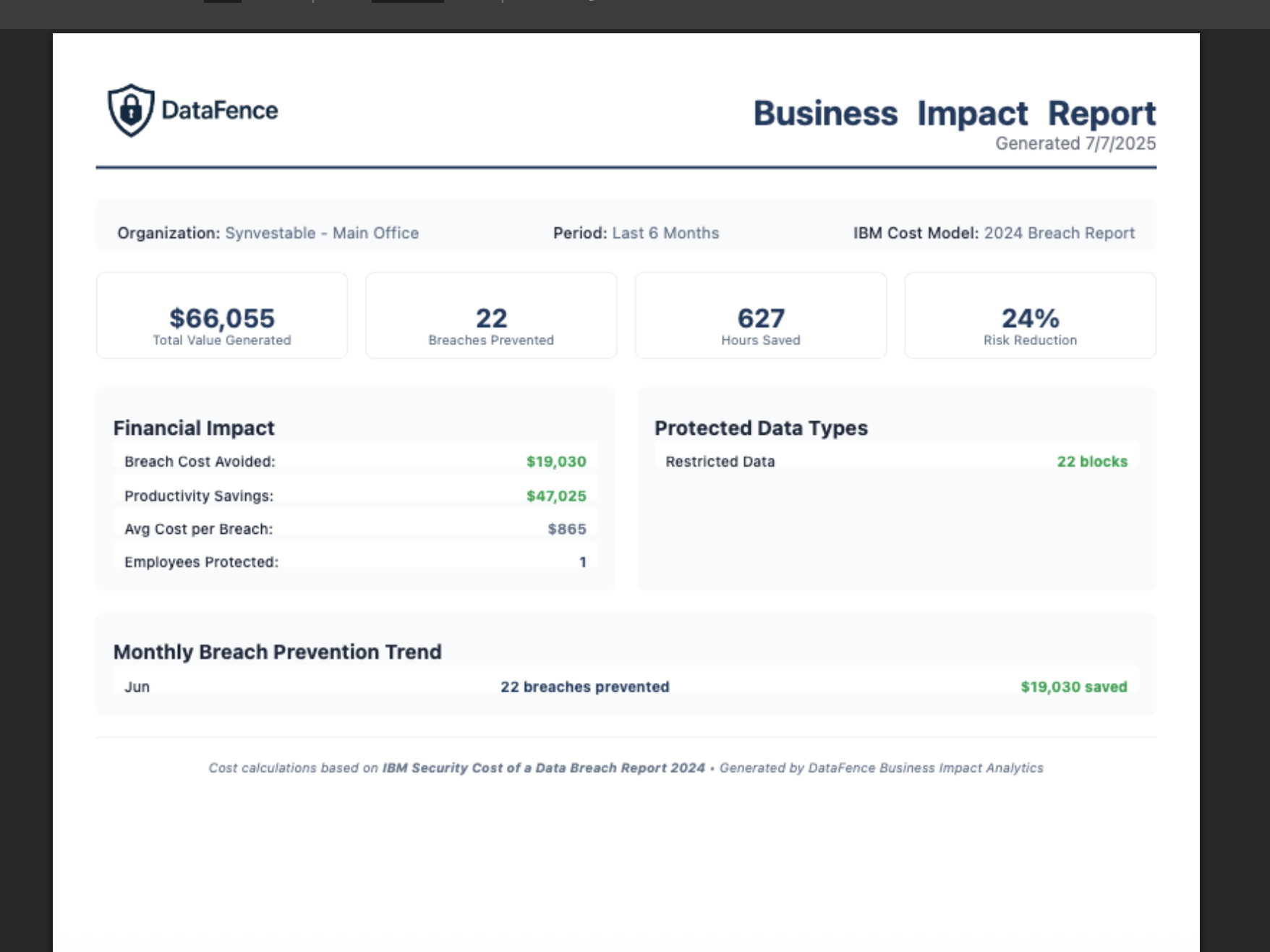Click the Avg Cost per Breach $865 value
Viewport: 1270px width, 952px height.
coord(567,529)
